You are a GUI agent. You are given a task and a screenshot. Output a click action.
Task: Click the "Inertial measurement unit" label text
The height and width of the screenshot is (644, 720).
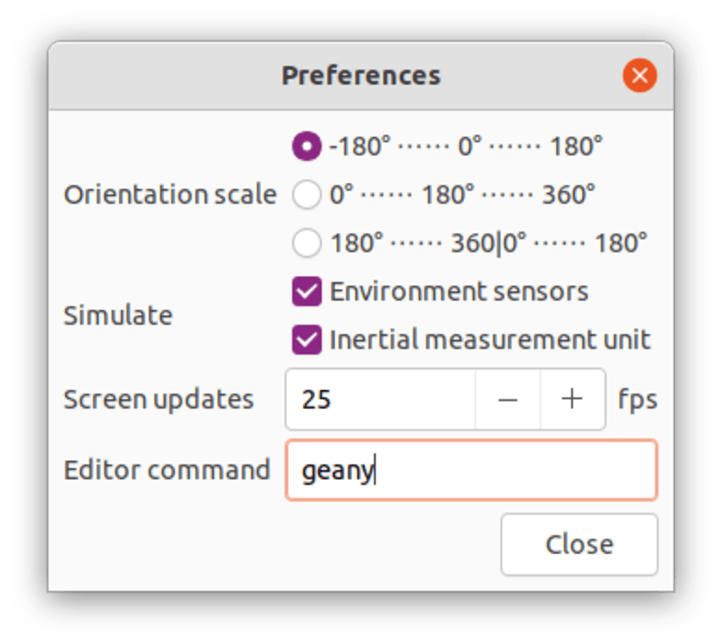coord(490,339)
